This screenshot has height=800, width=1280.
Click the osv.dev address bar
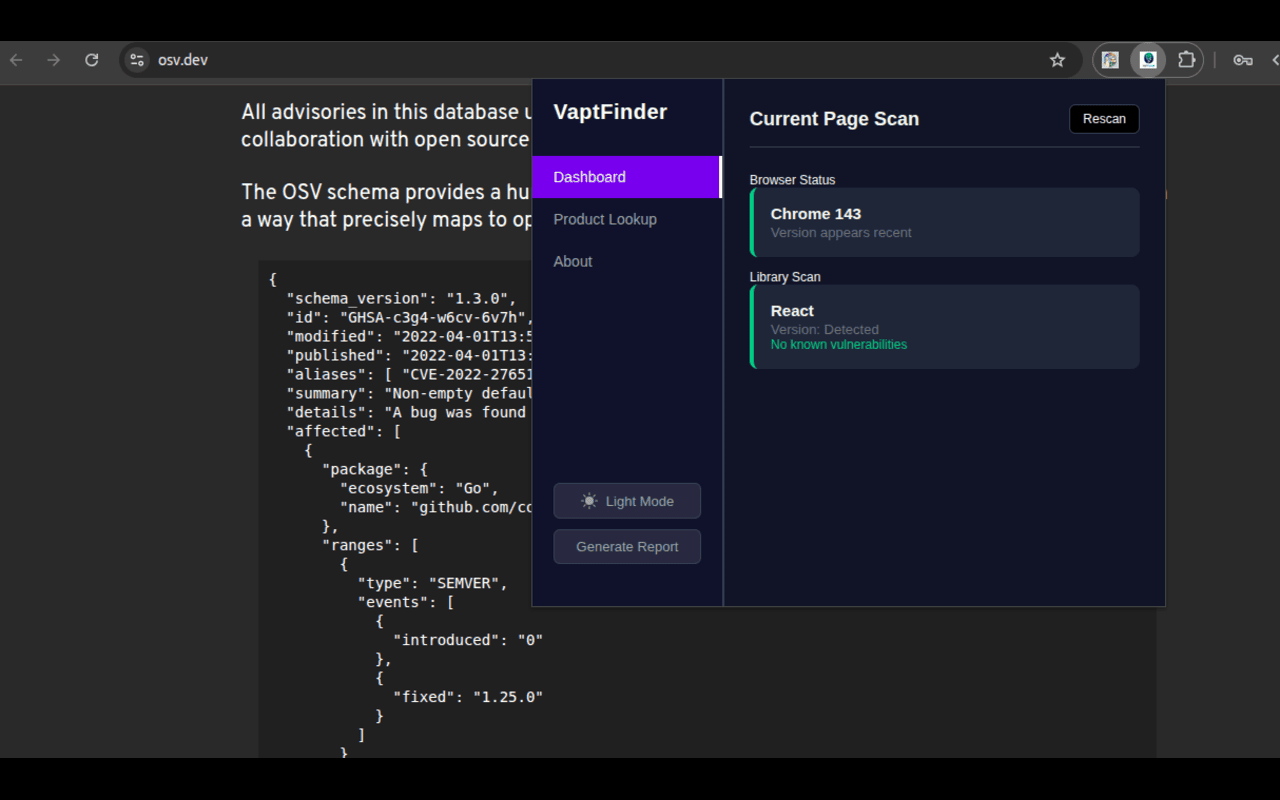600,60
